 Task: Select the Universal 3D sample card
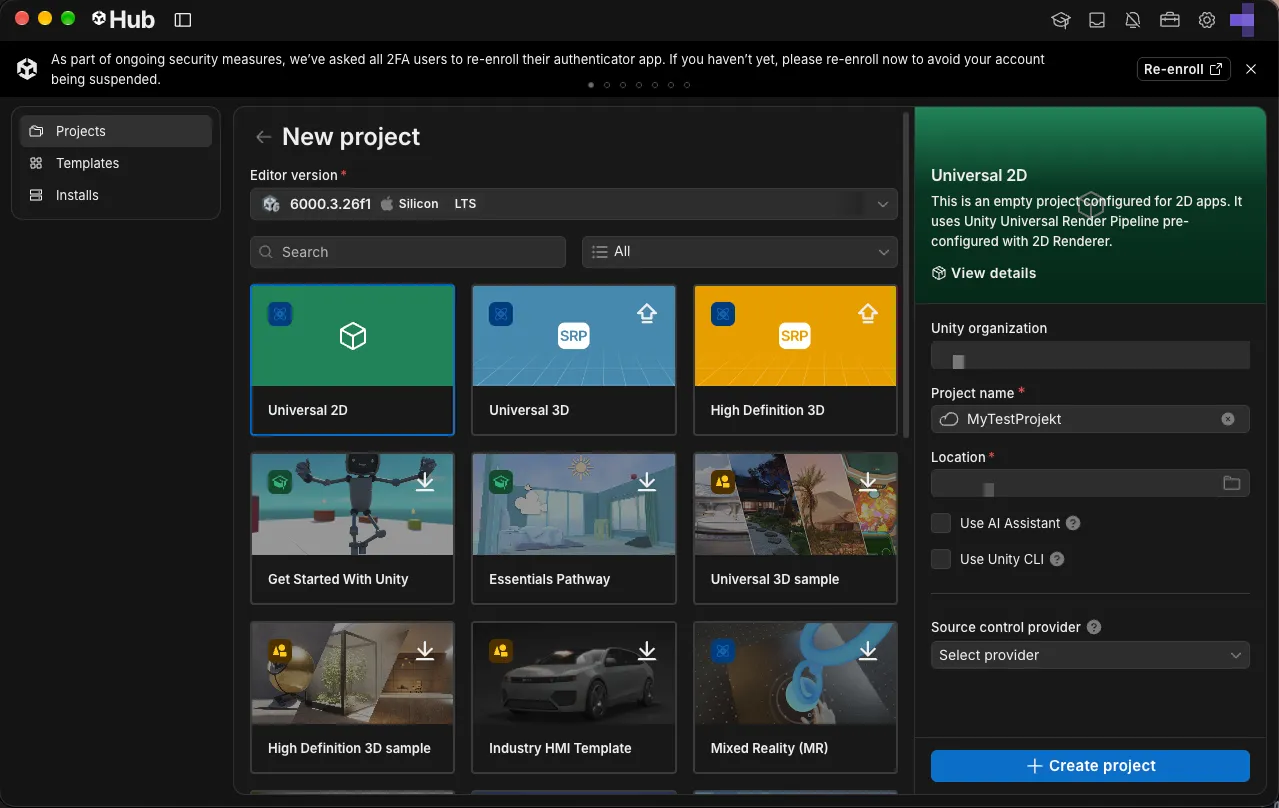click(x=795, y=529)
